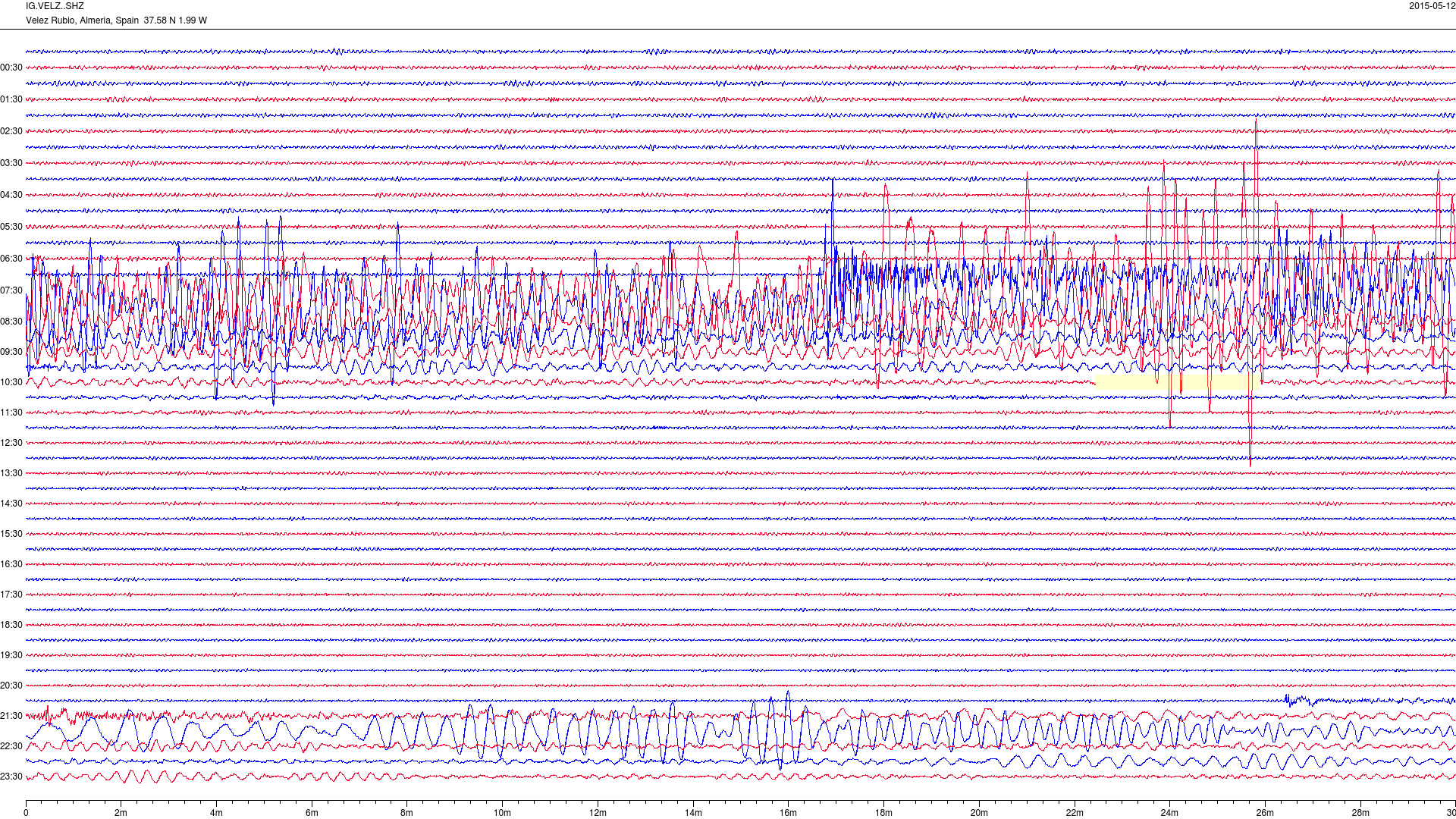Select the 08:30 time row label
The image size is (1456, 819).
[11, 322]
